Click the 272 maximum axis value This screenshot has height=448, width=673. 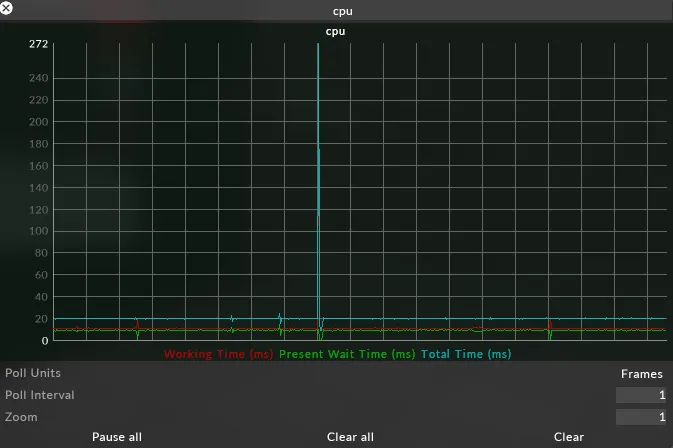39,44
